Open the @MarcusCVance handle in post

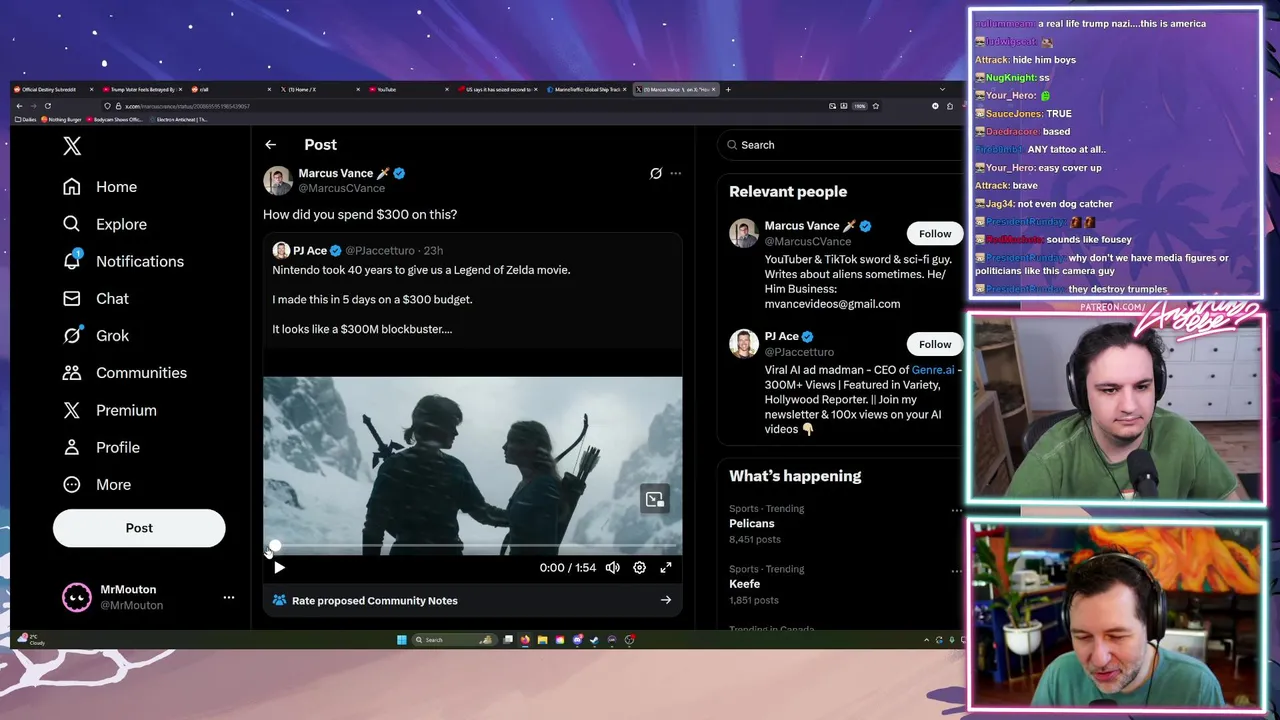pyautogui.click(x=341, y=188)
